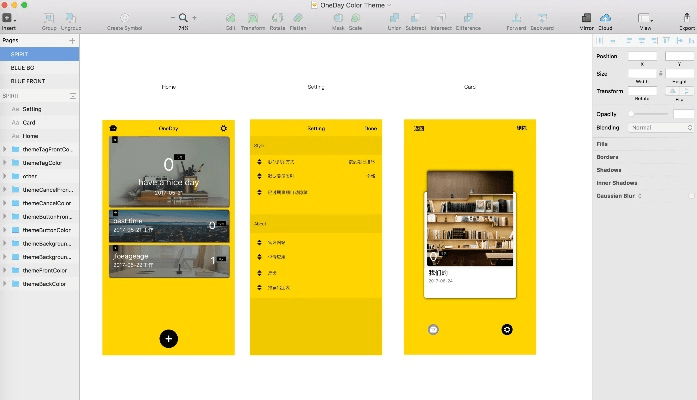Image resolution: width=697 pixels, height=400 pixels.
Task: Switch to the BLUE FRONT page
Action: (29, 81)
